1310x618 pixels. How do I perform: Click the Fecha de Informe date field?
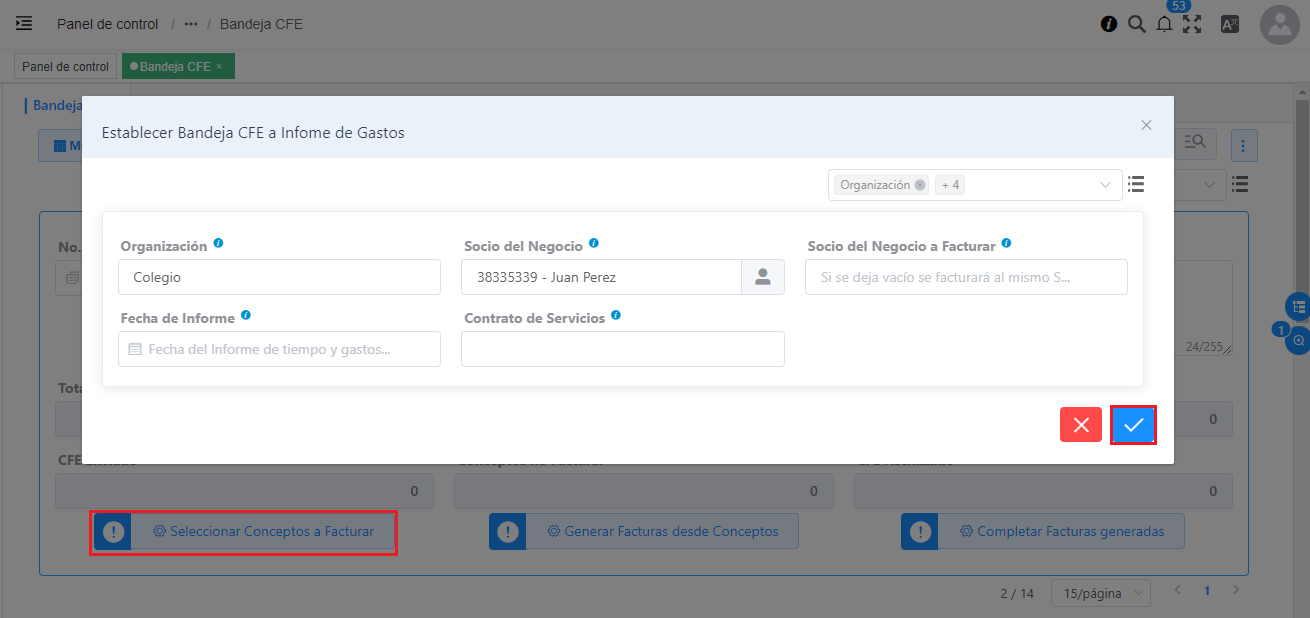pyautogui.click(x=279, y=349)
